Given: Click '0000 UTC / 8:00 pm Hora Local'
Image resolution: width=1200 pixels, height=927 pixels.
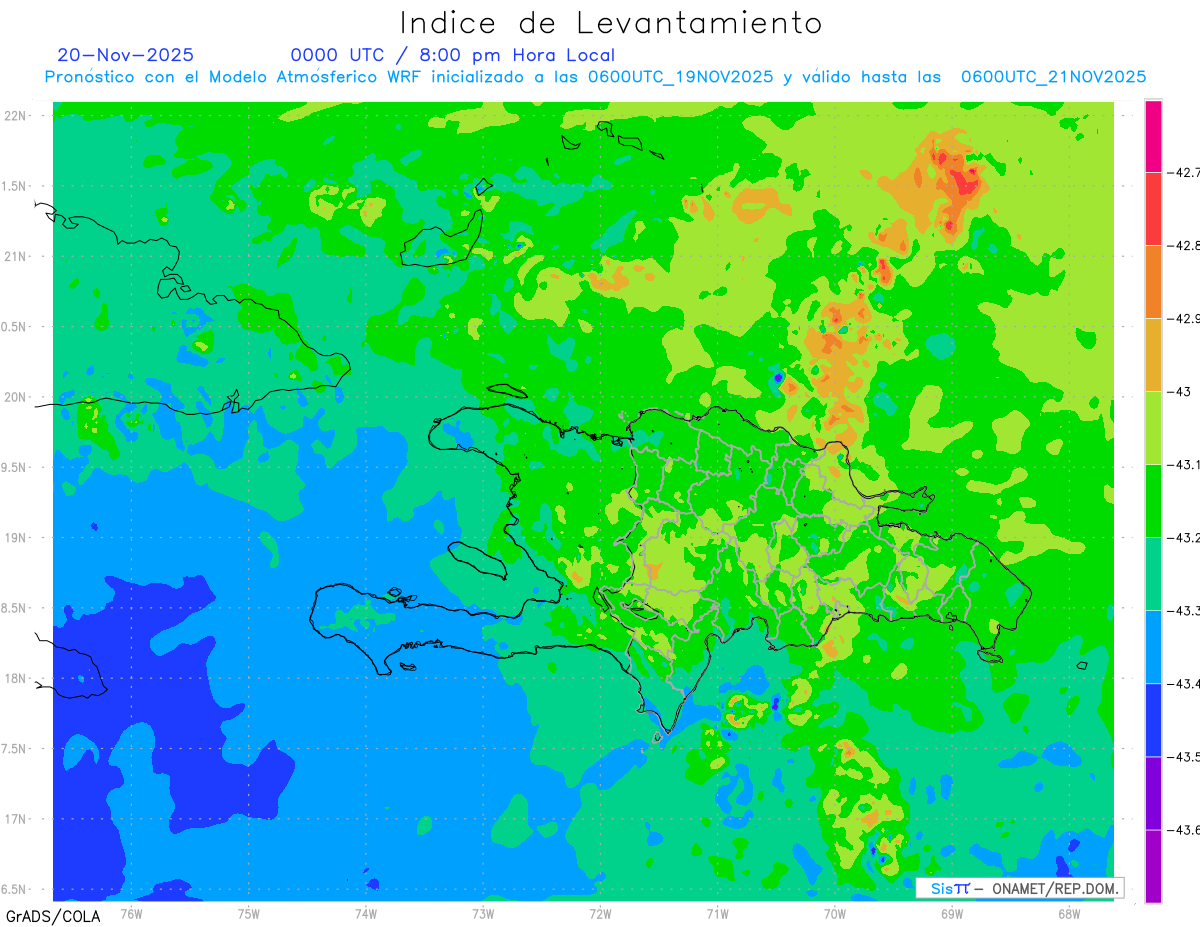Looking at the screenshot, I should point(453,55).
